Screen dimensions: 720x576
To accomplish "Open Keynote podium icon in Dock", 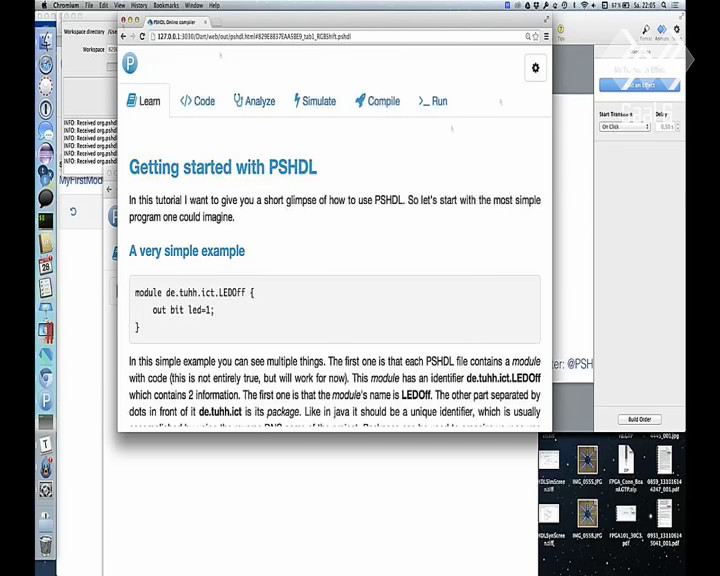I will (45, 310).
